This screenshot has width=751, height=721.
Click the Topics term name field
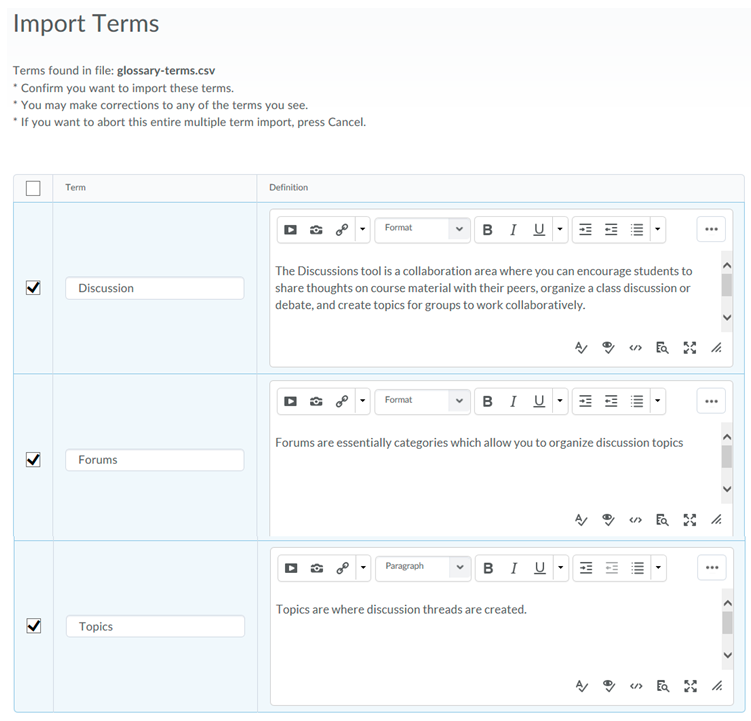coord(154,627)
